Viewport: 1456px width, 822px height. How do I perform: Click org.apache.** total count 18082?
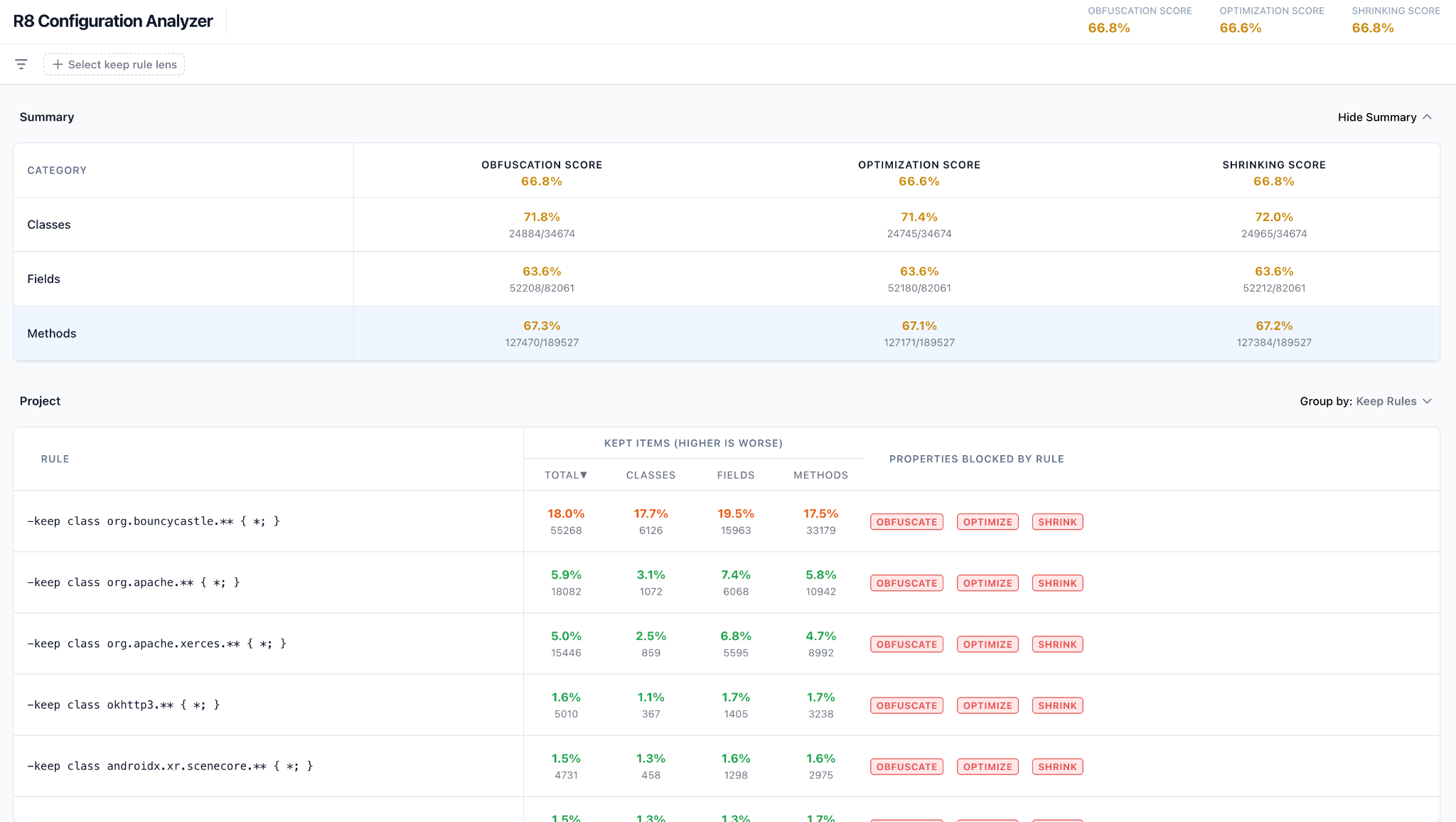(566, 592)
